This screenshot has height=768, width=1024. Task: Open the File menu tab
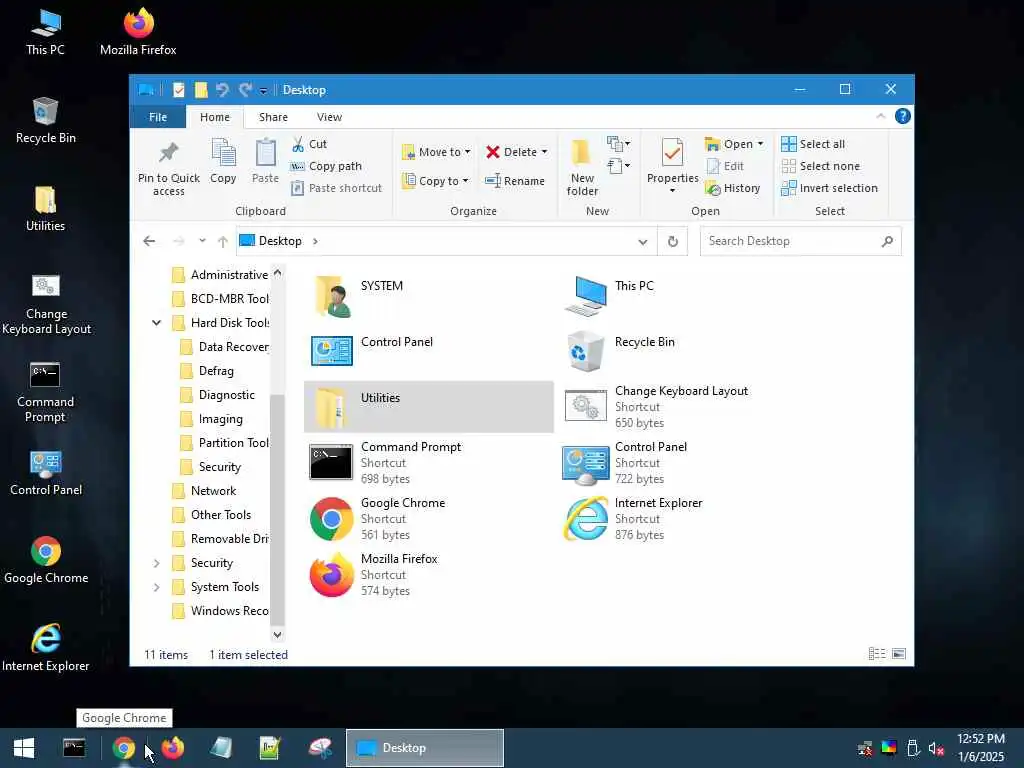pos(158,117)
